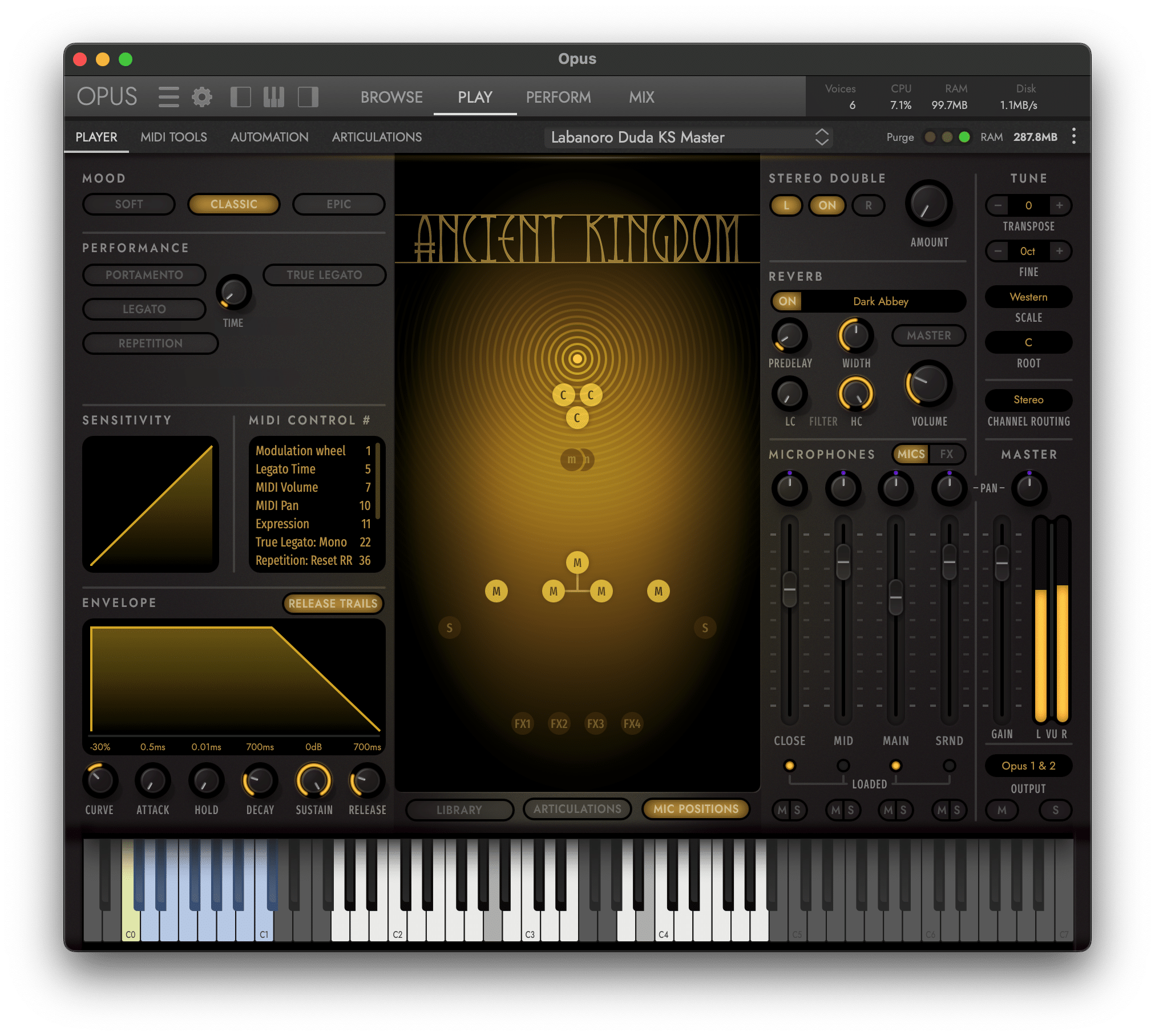
Task: Open the AUTOMATION tab
Action: tap(269, 137)
